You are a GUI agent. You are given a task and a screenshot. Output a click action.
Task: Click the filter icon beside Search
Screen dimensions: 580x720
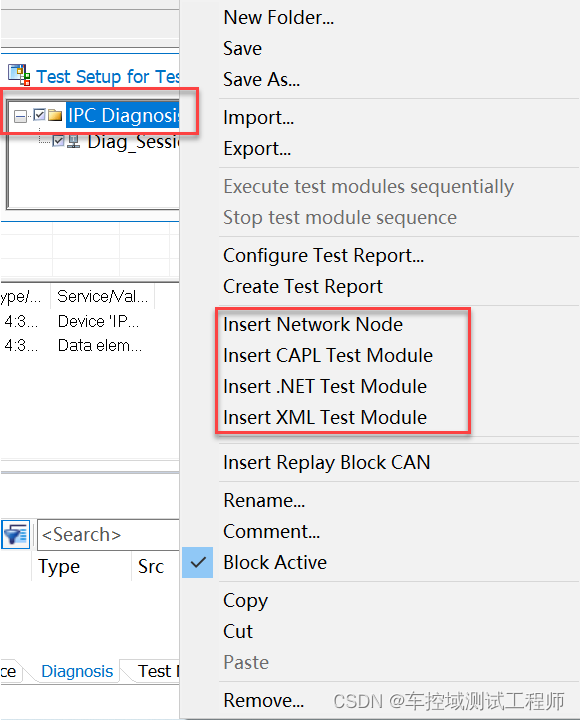[16, 534]
